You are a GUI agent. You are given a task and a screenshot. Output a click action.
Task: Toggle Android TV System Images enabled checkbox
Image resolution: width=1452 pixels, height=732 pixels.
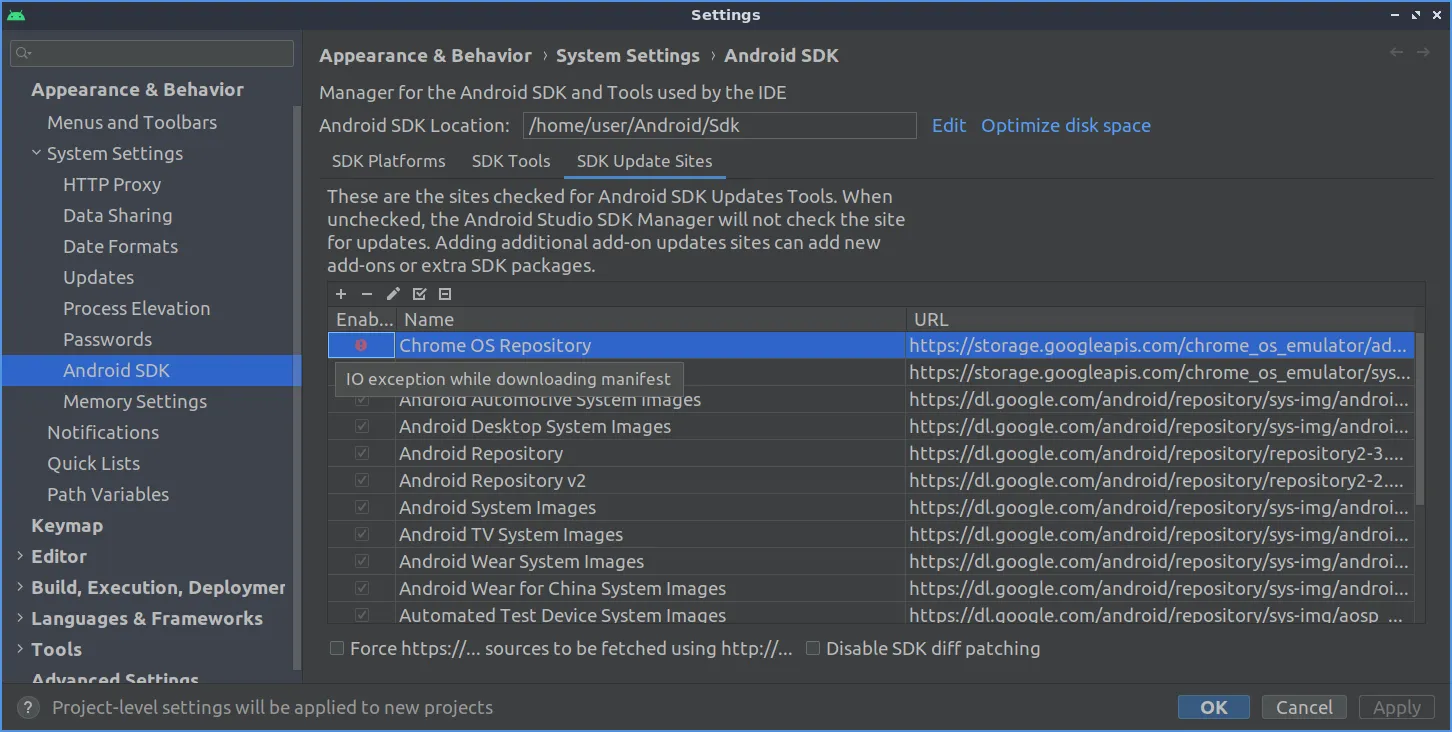tap(361, 534)
